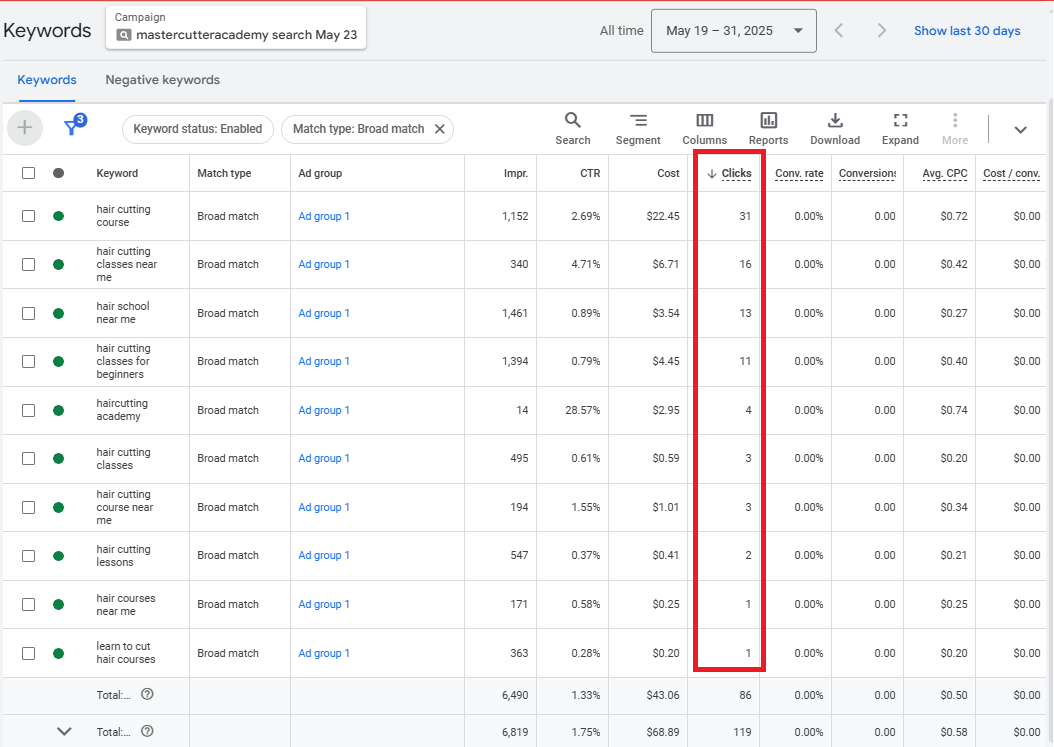Download the keywords table

[834, 128]
